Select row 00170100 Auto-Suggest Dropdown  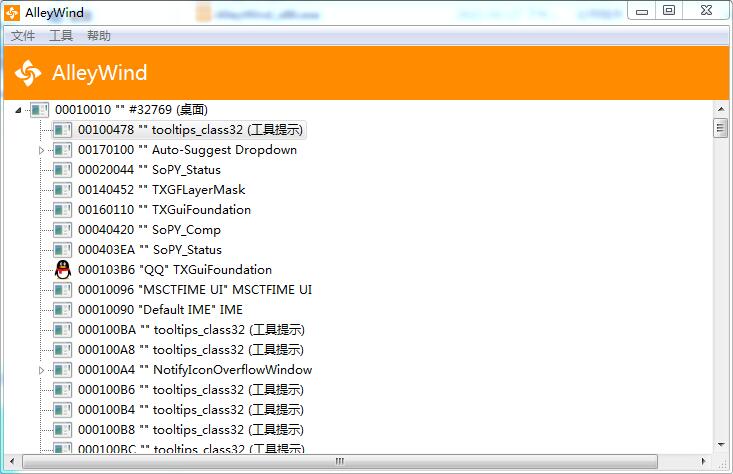(187, 150)
